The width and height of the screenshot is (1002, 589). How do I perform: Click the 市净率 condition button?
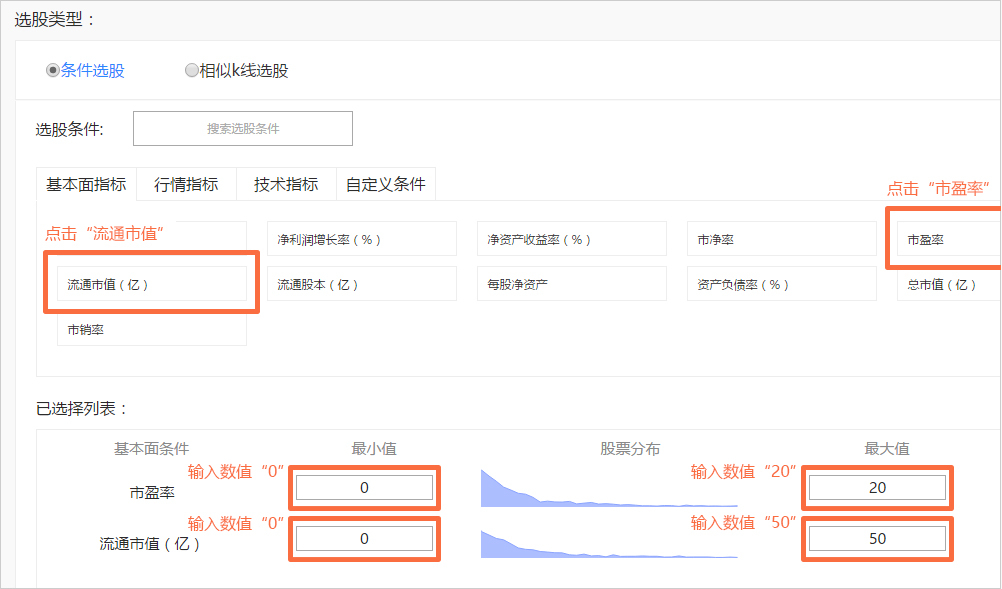(x=782, y=239)
